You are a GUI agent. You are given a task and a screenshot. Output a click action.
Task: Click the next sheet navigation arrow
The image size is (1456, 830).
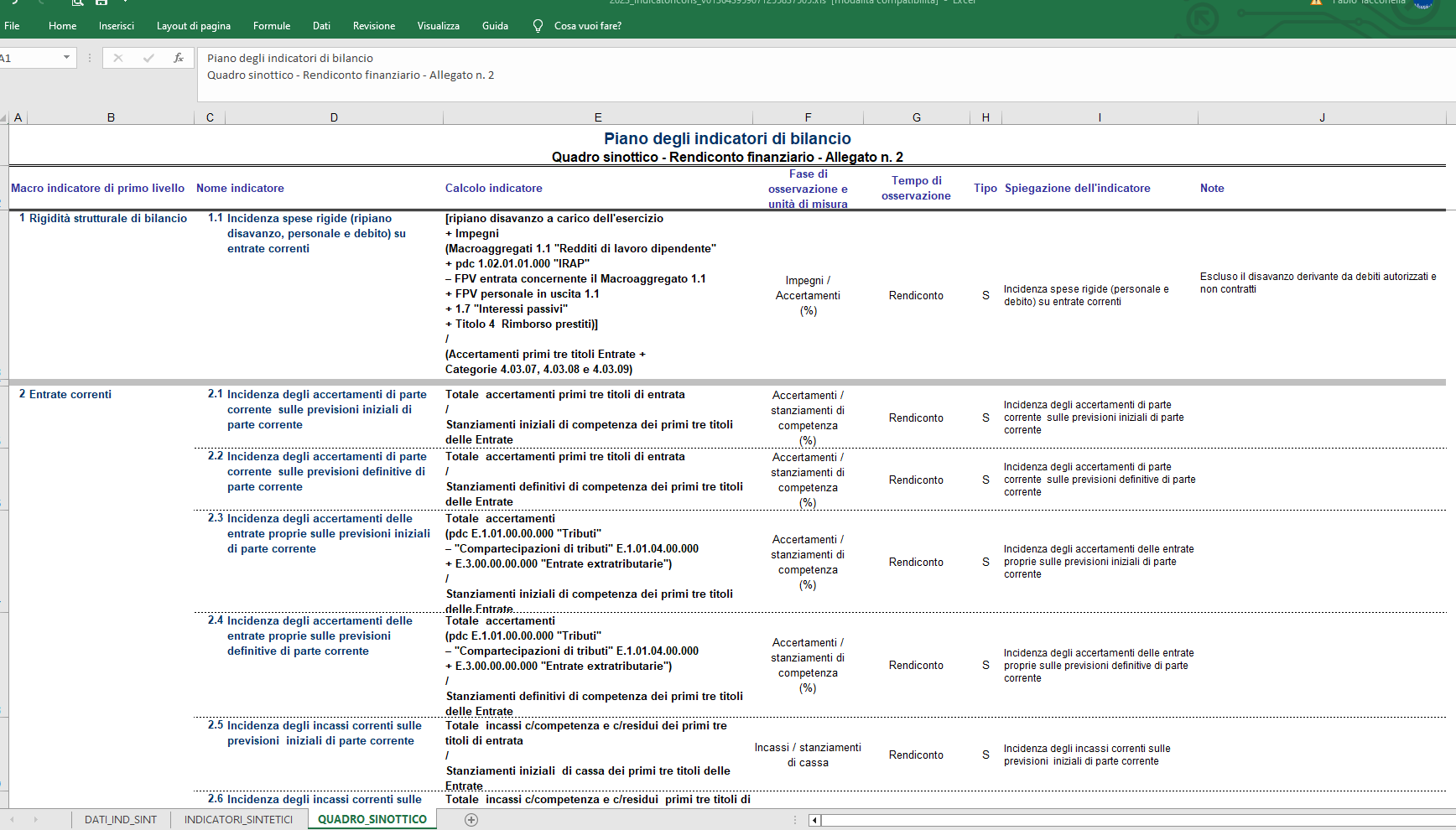point(35,819)
